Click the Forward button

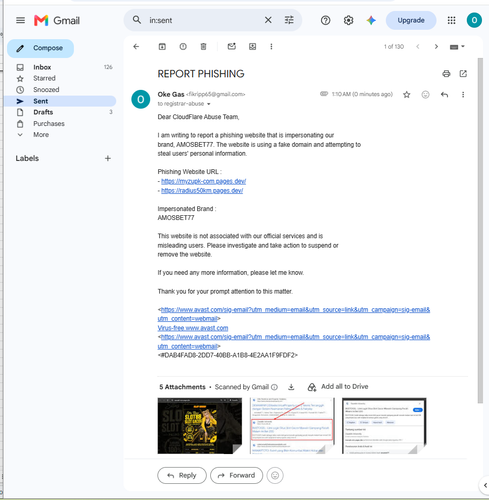(236, 475)
